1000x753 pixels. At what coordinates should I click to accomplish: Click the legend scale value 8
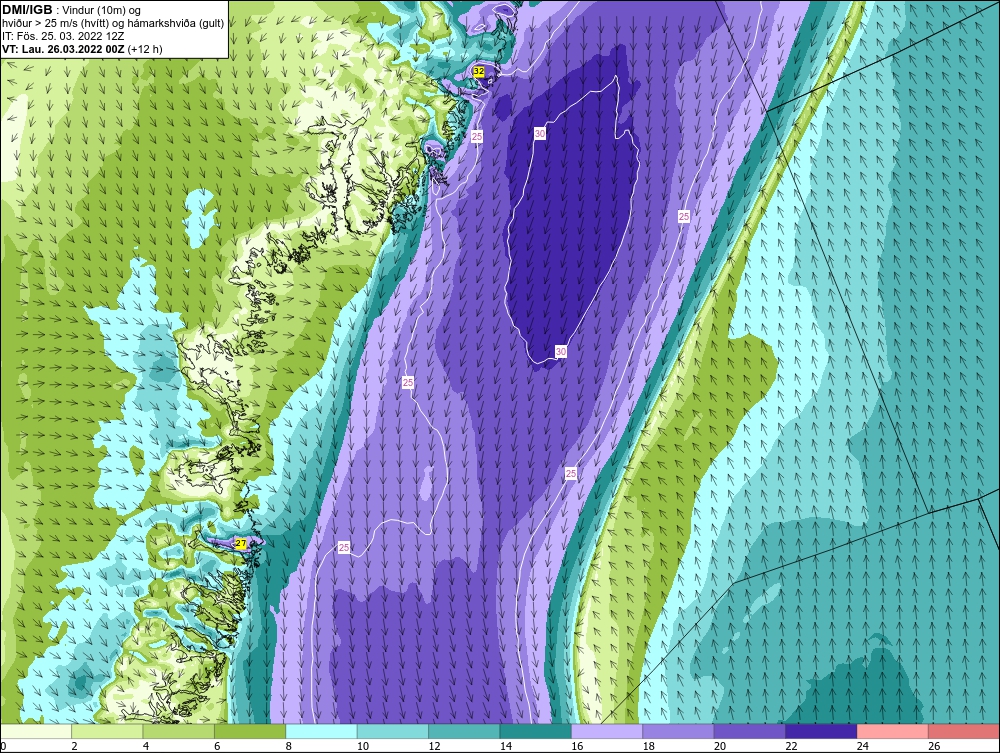(289, 746)
